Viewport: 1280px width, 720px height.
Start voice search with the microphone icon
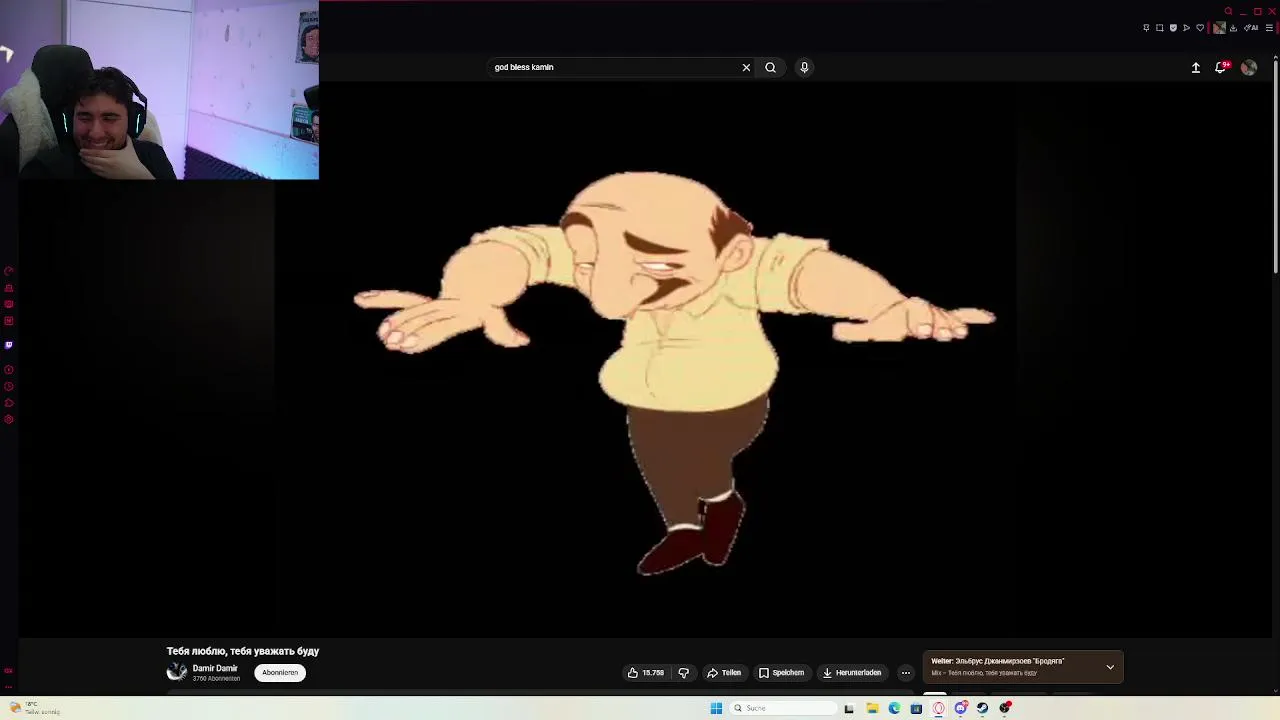tap(804, 67)
